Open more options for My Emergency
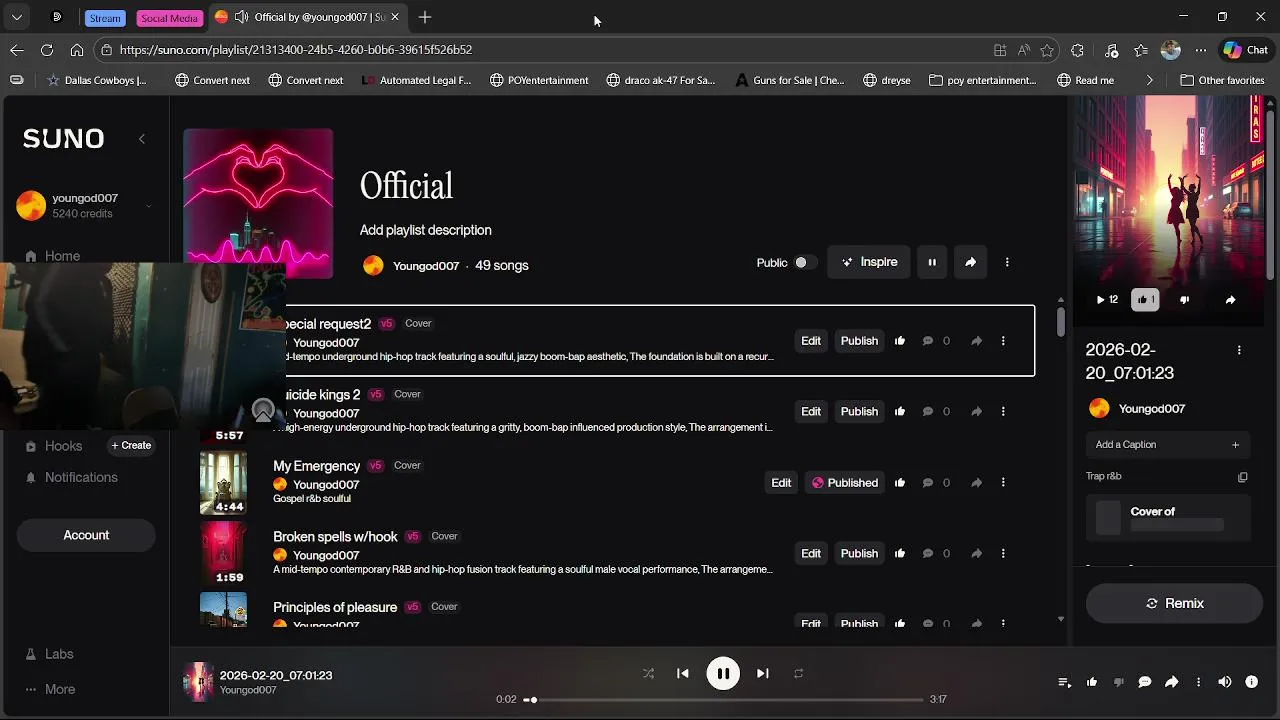This screenshot has width=1280, height=720. pos(1003,483)
